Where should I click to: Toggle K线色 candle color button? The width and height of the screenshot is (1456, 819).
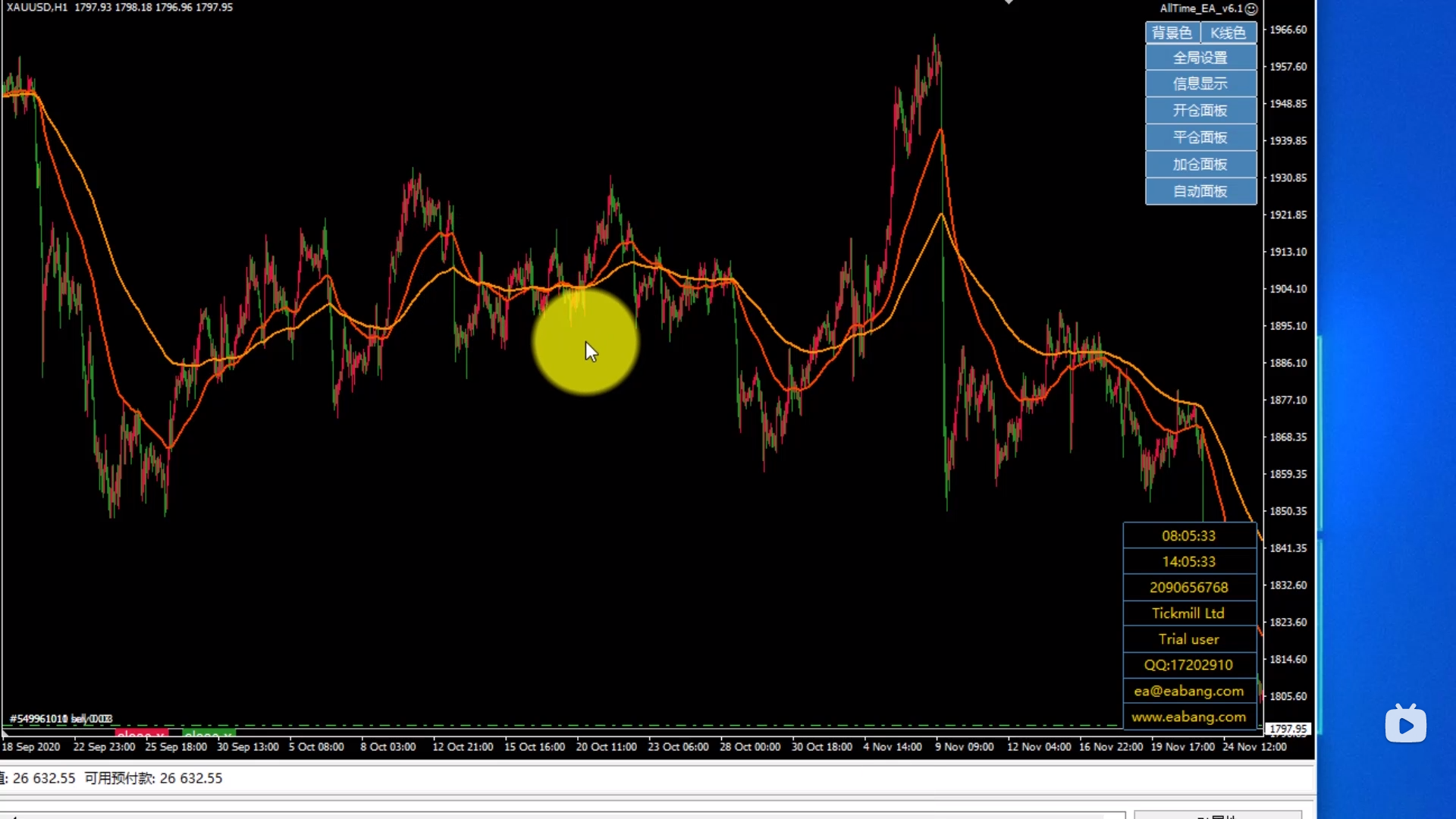1228,33
